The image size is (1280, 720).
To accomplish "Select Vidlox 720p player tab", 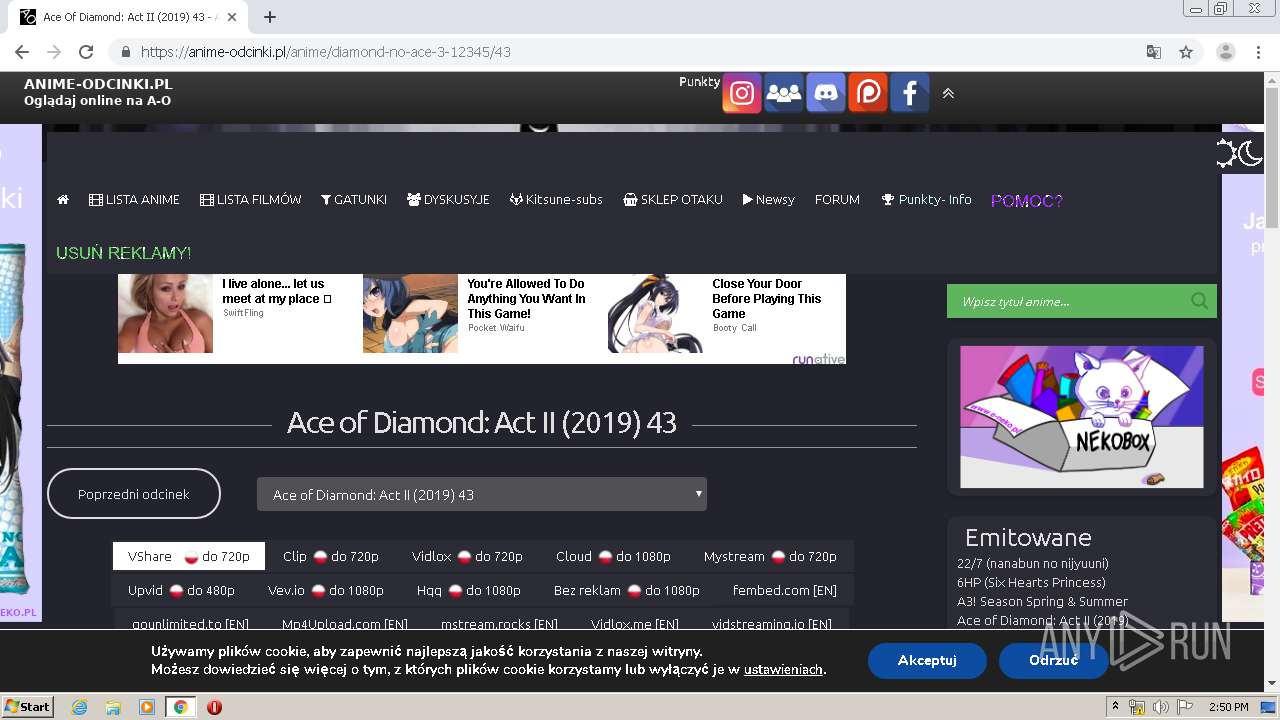I will tap(467, 556).
